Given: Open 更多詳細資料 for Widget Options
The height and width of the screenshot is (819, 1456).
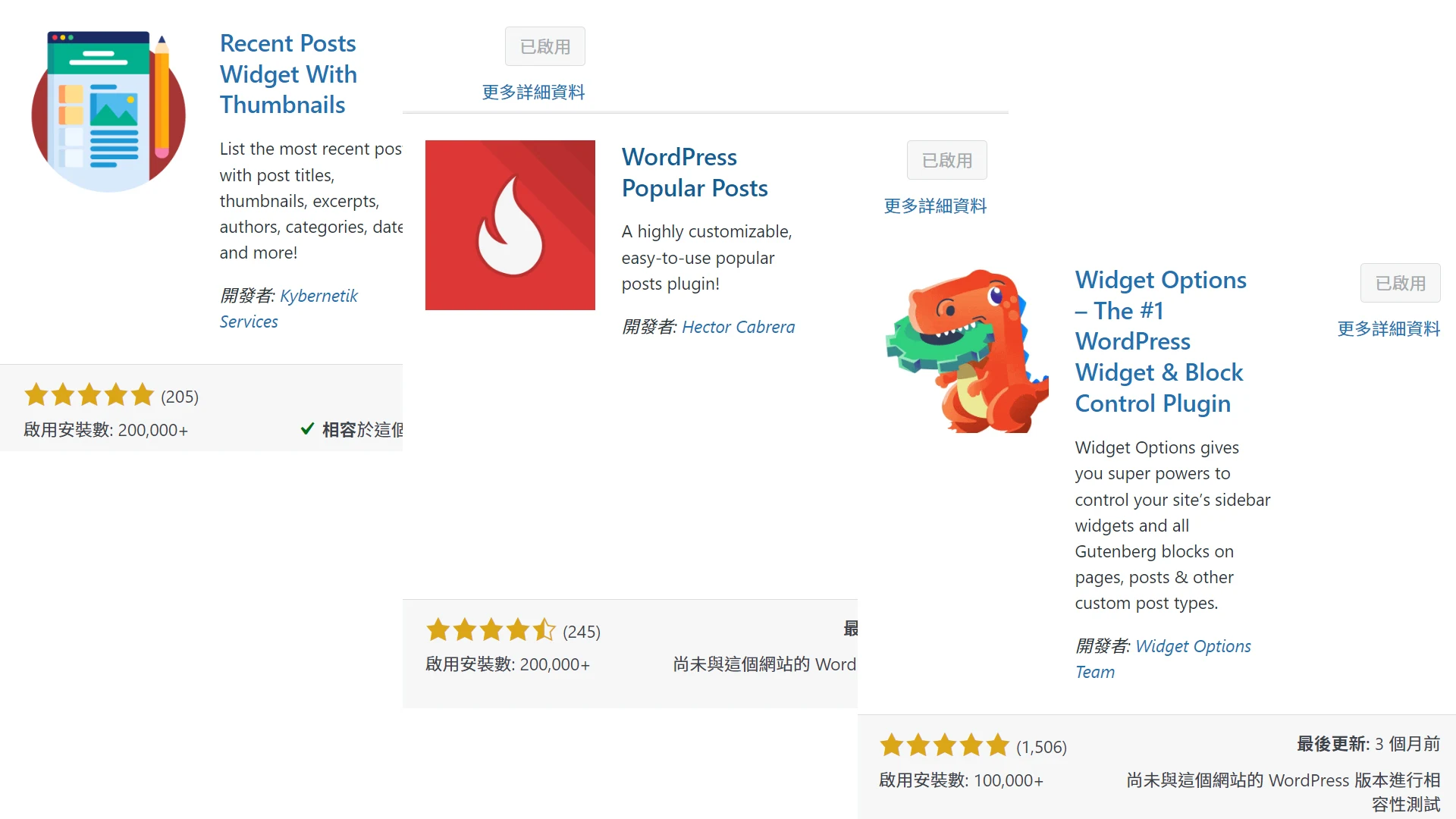Looking at the screenshot, I should pyautogui.click(x=1389, y=328).
